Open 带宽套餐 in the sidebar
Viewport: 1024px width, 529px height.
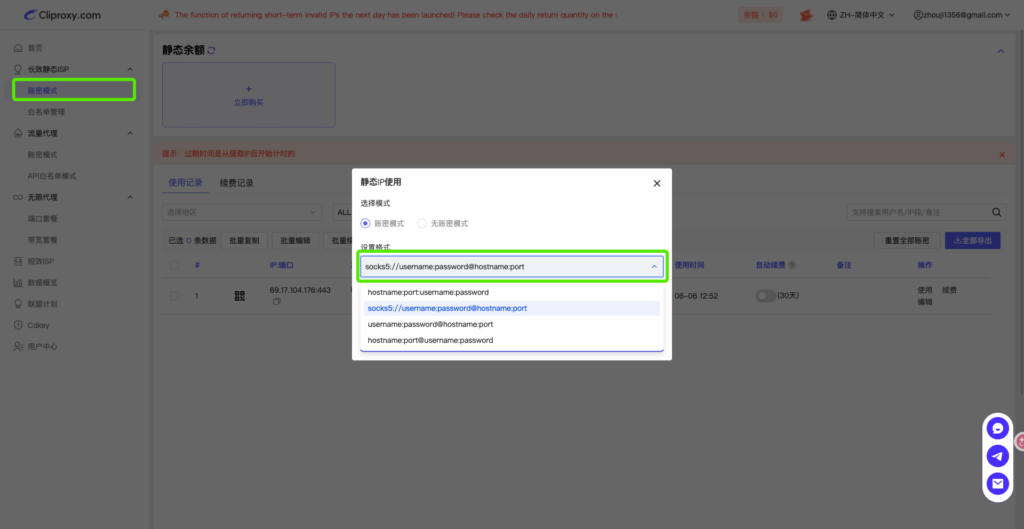pos(42,240)
